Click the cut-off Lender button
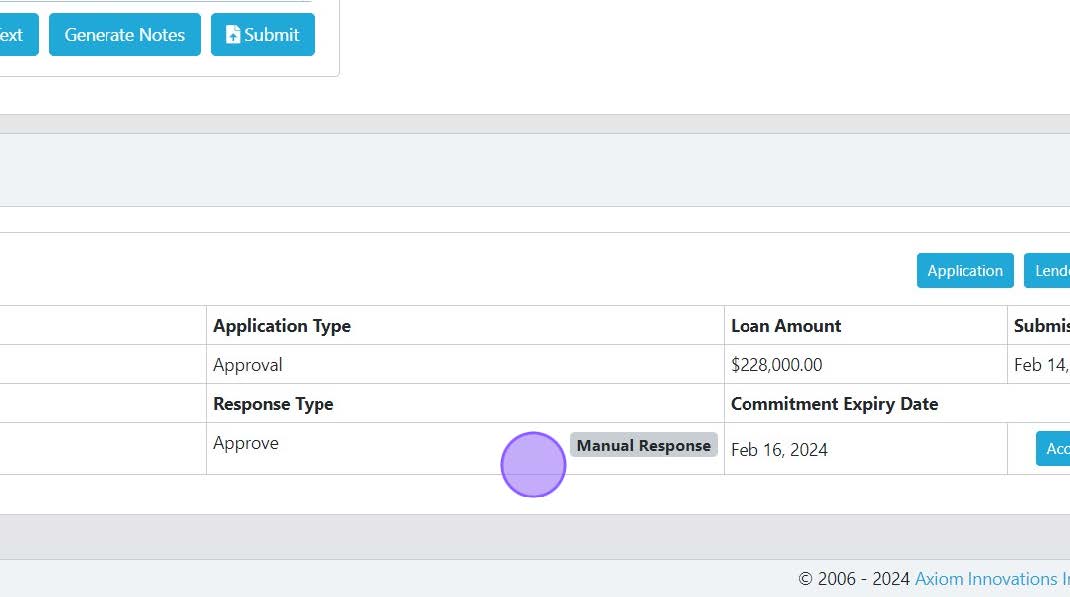Viewport: 1070px width, 597px height. click(1050, 271)
